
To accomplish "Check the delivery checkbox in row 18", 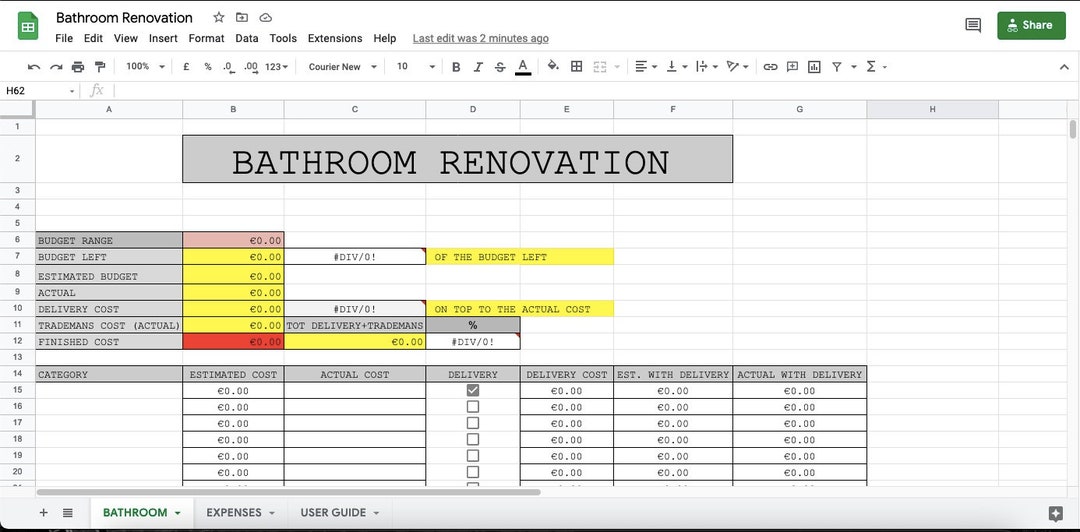I will (x=472, y=439).
